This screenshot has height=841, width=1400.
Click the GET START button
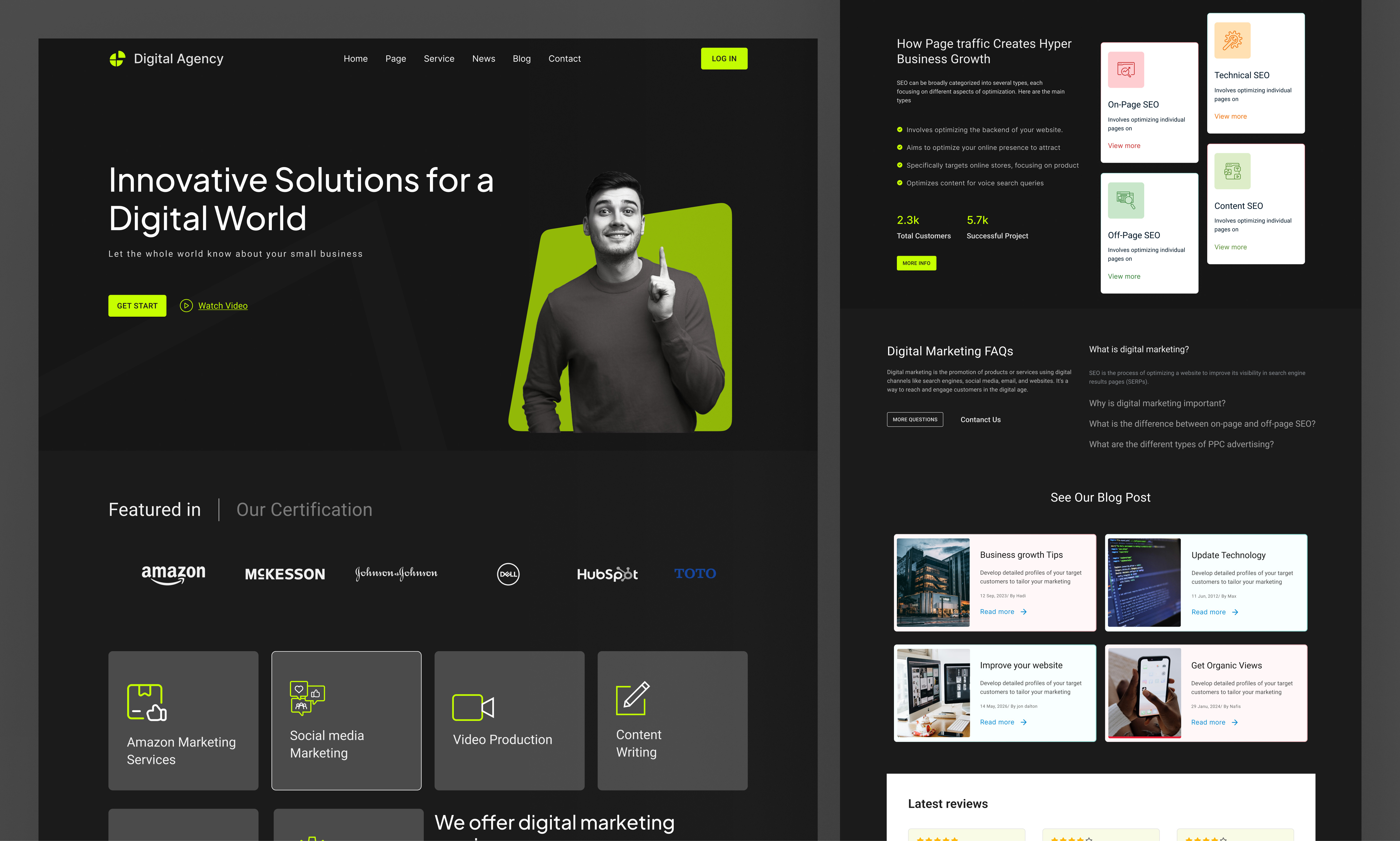tap(136, 305)
